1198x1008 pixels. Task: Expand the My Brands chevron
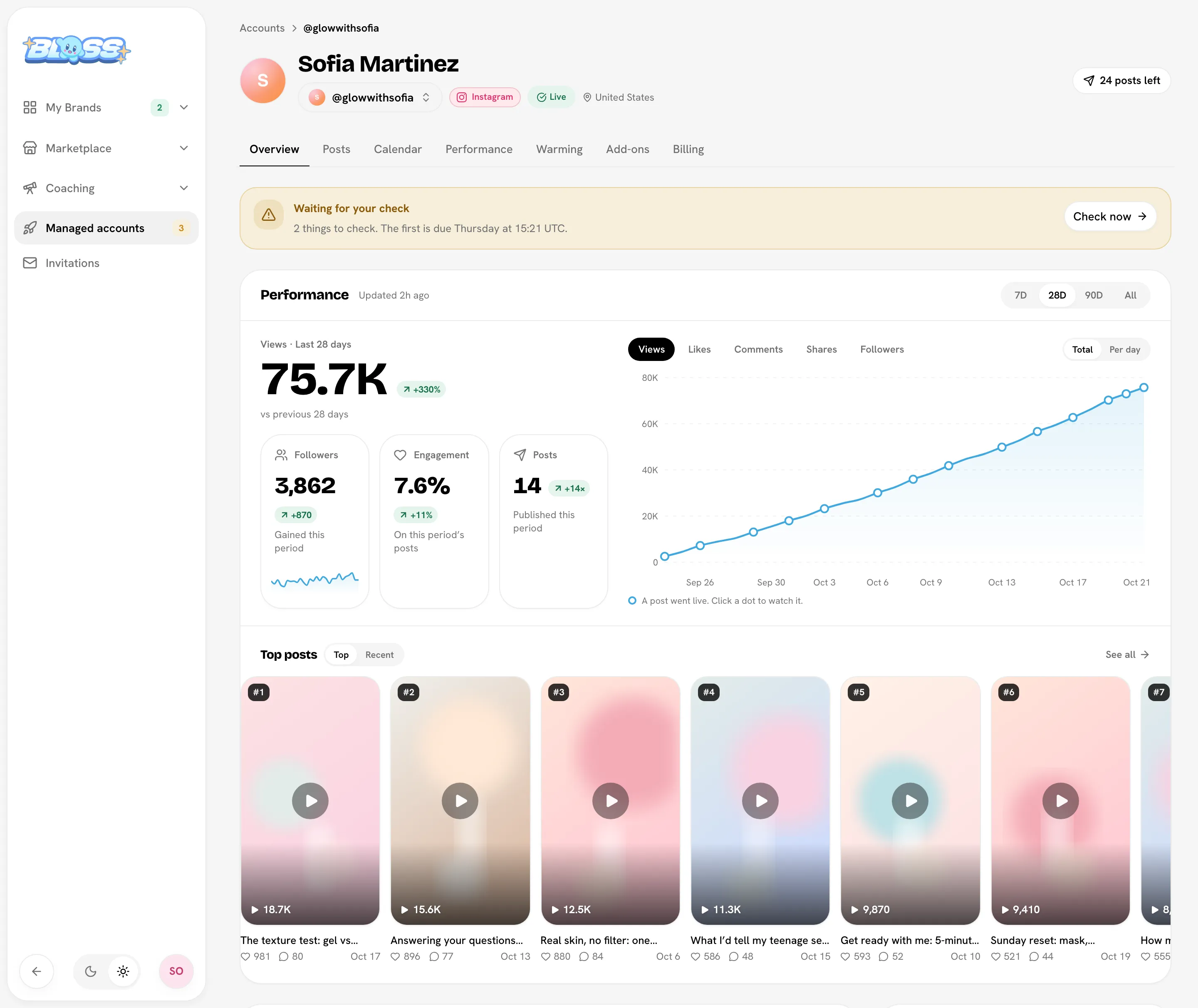pyautogui.click(x=184, y=107)
